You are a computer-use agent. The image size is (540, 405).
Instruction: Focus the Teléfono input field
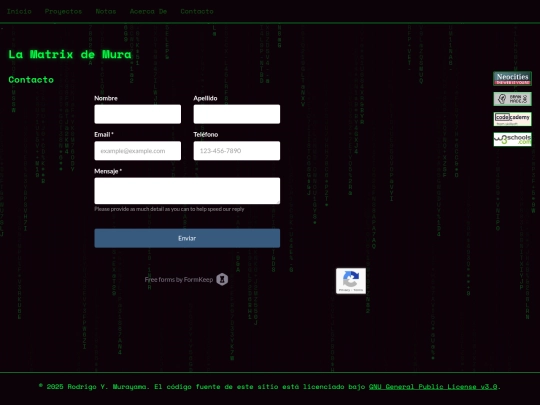pyautogui.click(x=237, y=150)
